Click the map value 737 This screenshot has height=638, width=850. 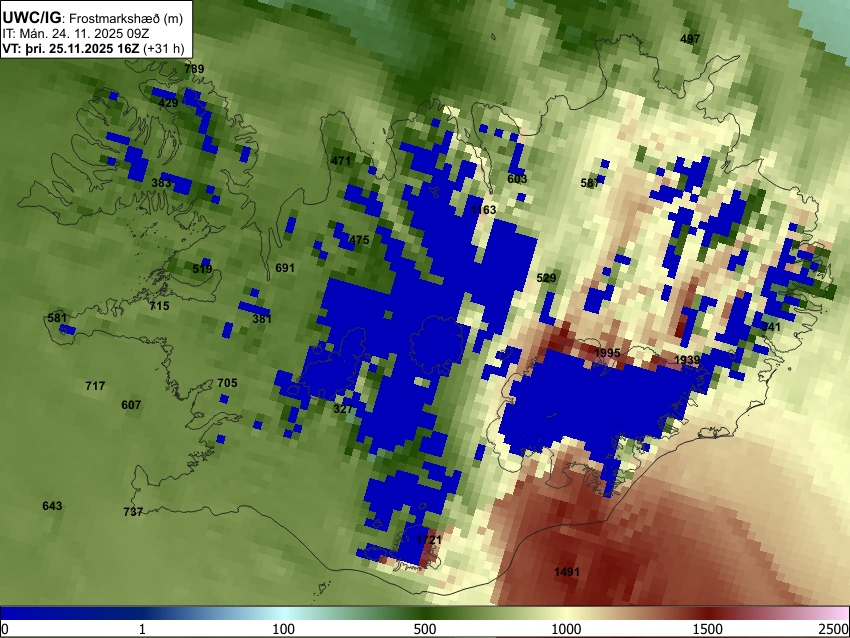click(133, 512)
